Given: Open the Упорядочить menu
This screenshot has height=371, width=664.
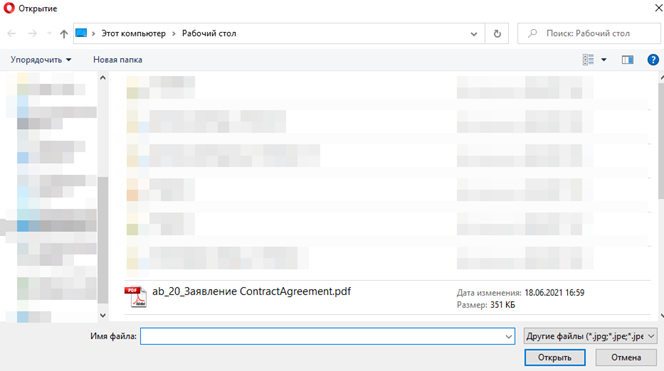Looking at the screenshot, I should [x=41, y=60].
